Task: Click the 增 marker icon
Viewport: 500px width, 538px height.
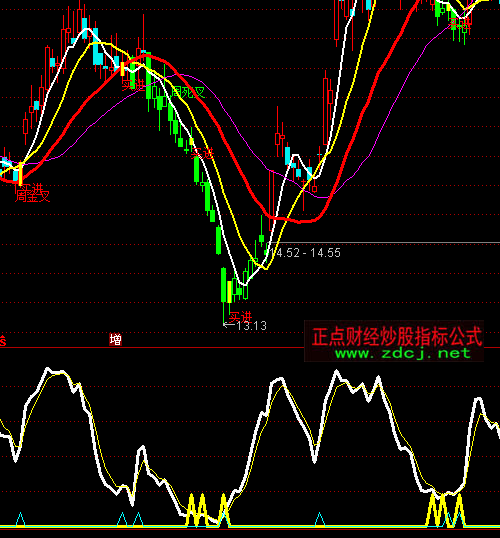Action: pyautogui.click(x=116, y=339)
